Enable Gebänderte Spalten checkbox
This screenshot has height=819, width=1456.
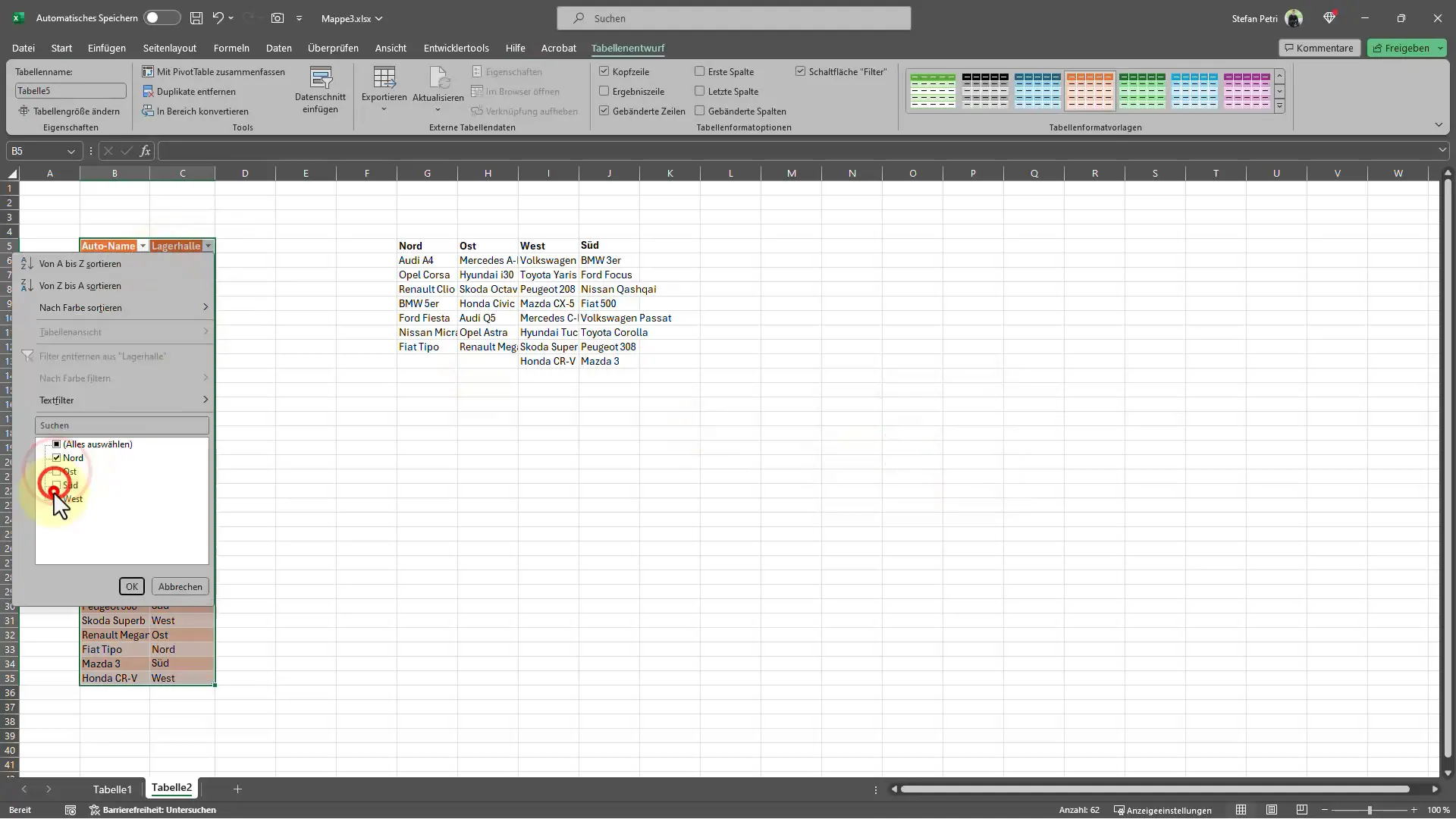[x=699, y=111]
